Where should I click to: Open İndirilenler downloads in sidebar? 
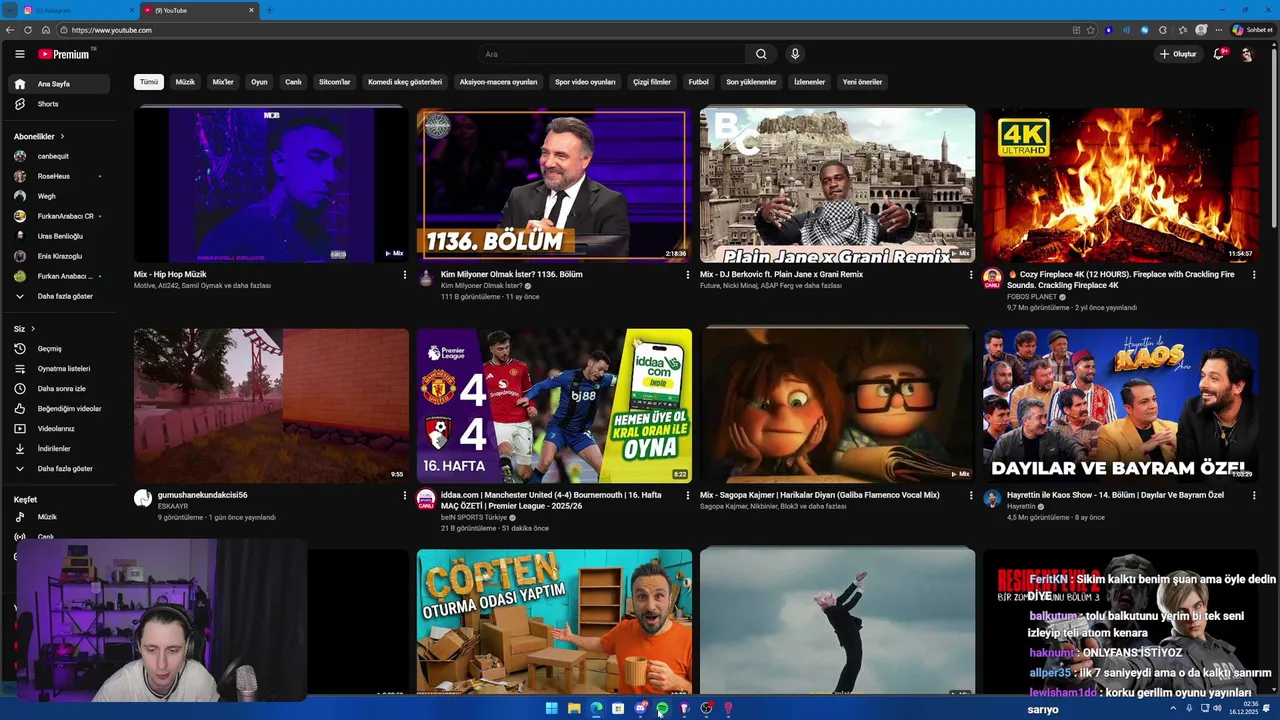click(x=60, y=449)
